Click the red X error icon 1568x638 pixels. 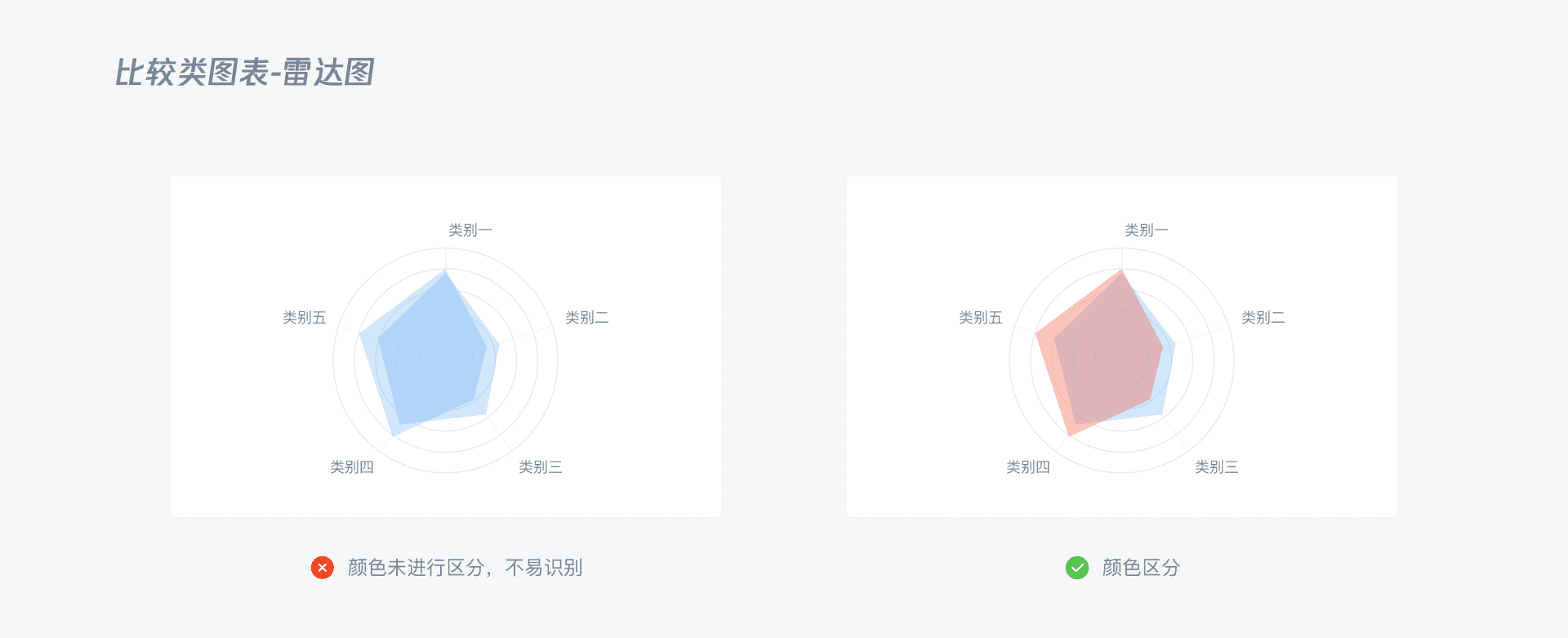(x=323, y=568)
